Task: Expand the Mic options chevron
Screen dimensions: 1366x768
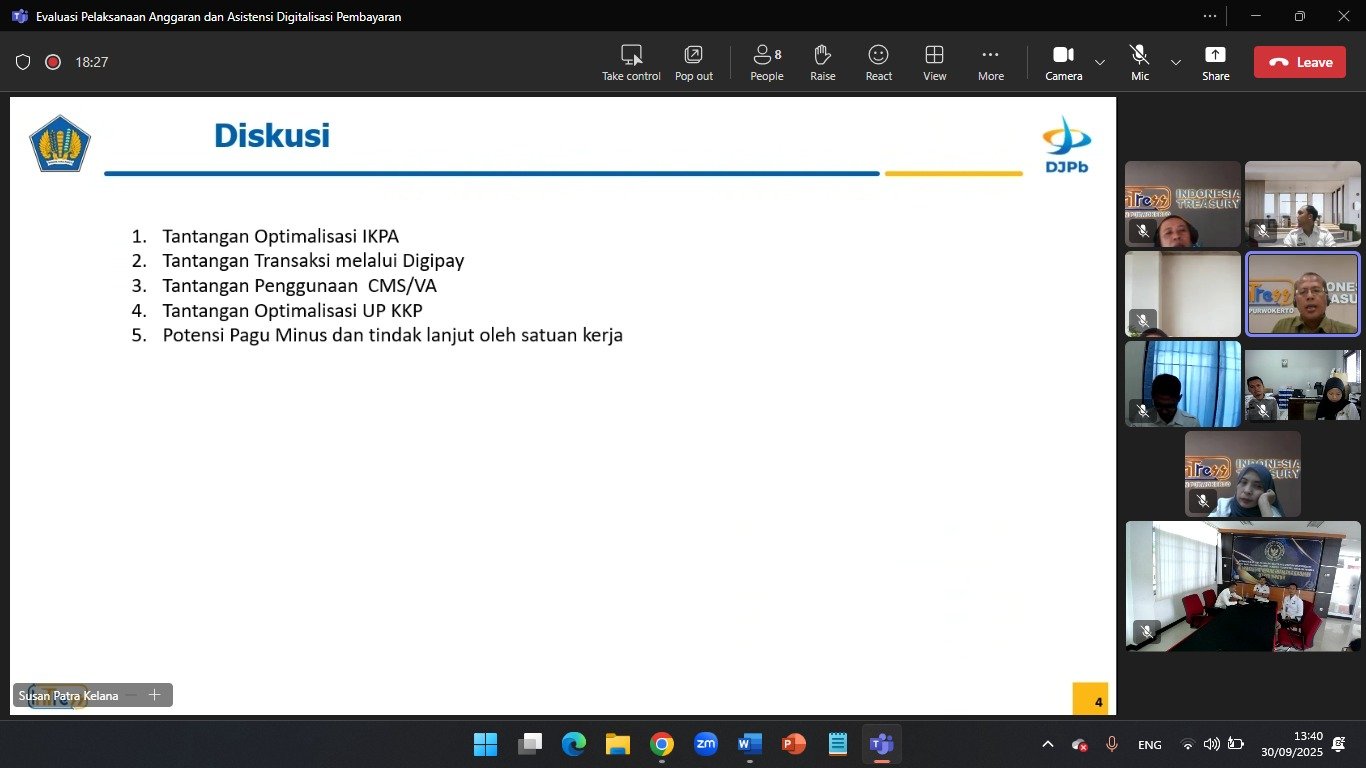Action: click(1176, 62)
